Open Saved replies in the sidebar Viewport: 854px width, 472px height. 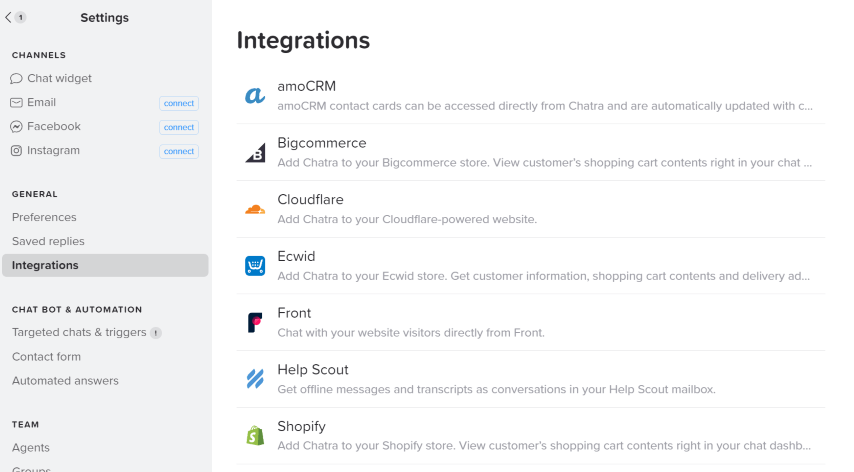tap(48, 241)
